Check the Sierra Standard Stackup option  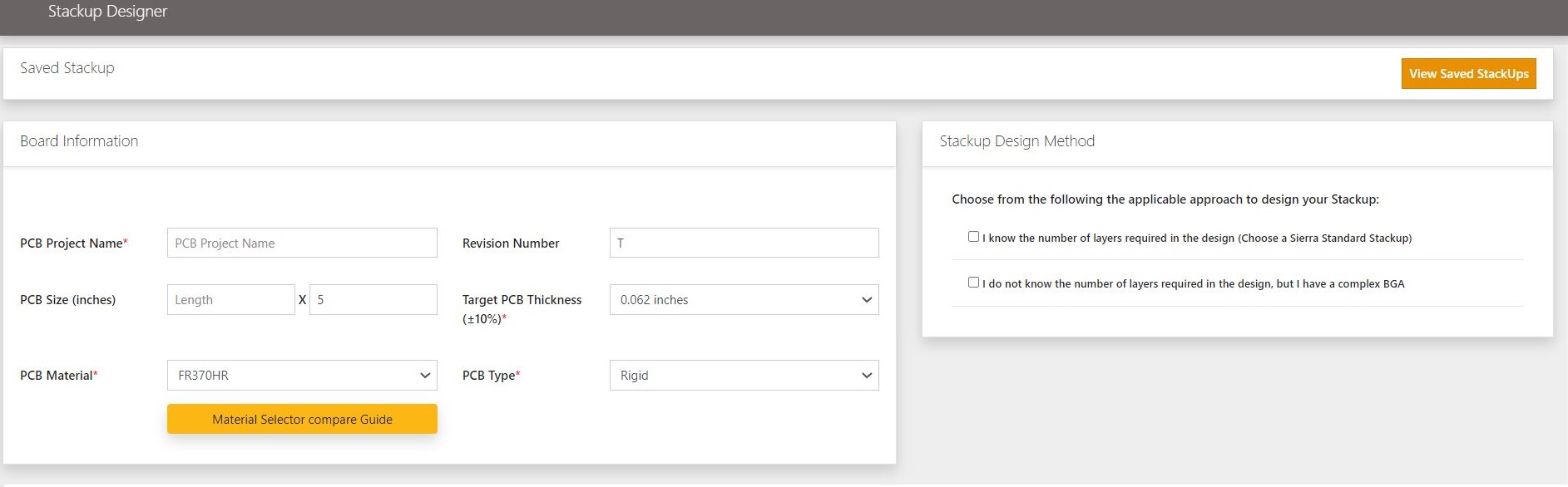click(973, 237)
